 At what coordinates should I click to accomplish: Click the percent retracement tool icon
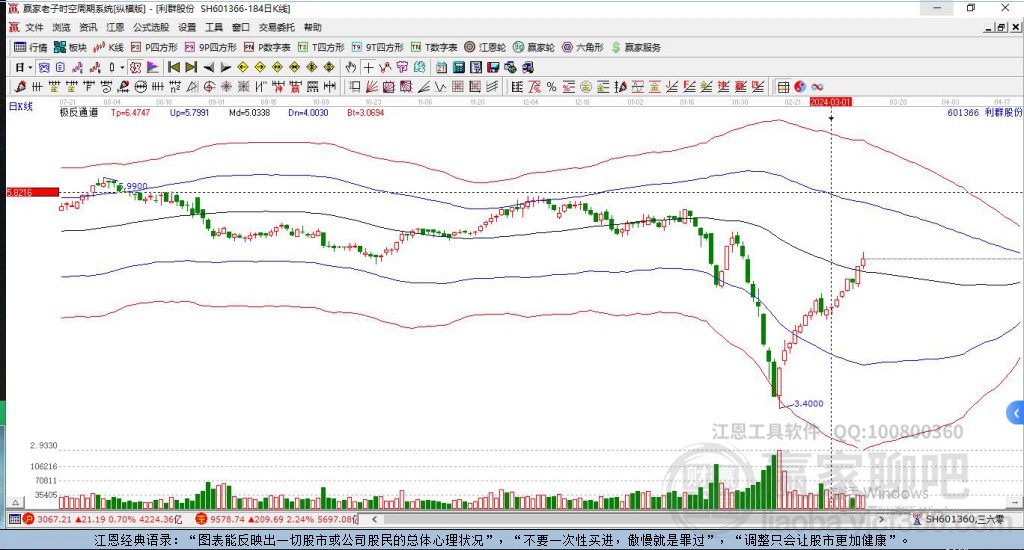coord(552,87)
